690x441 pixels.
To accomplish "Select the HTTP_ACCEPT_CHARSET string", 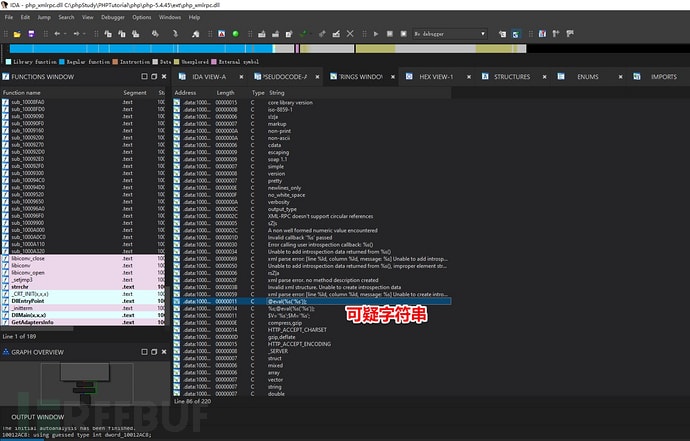I will (x=312, y=330).
